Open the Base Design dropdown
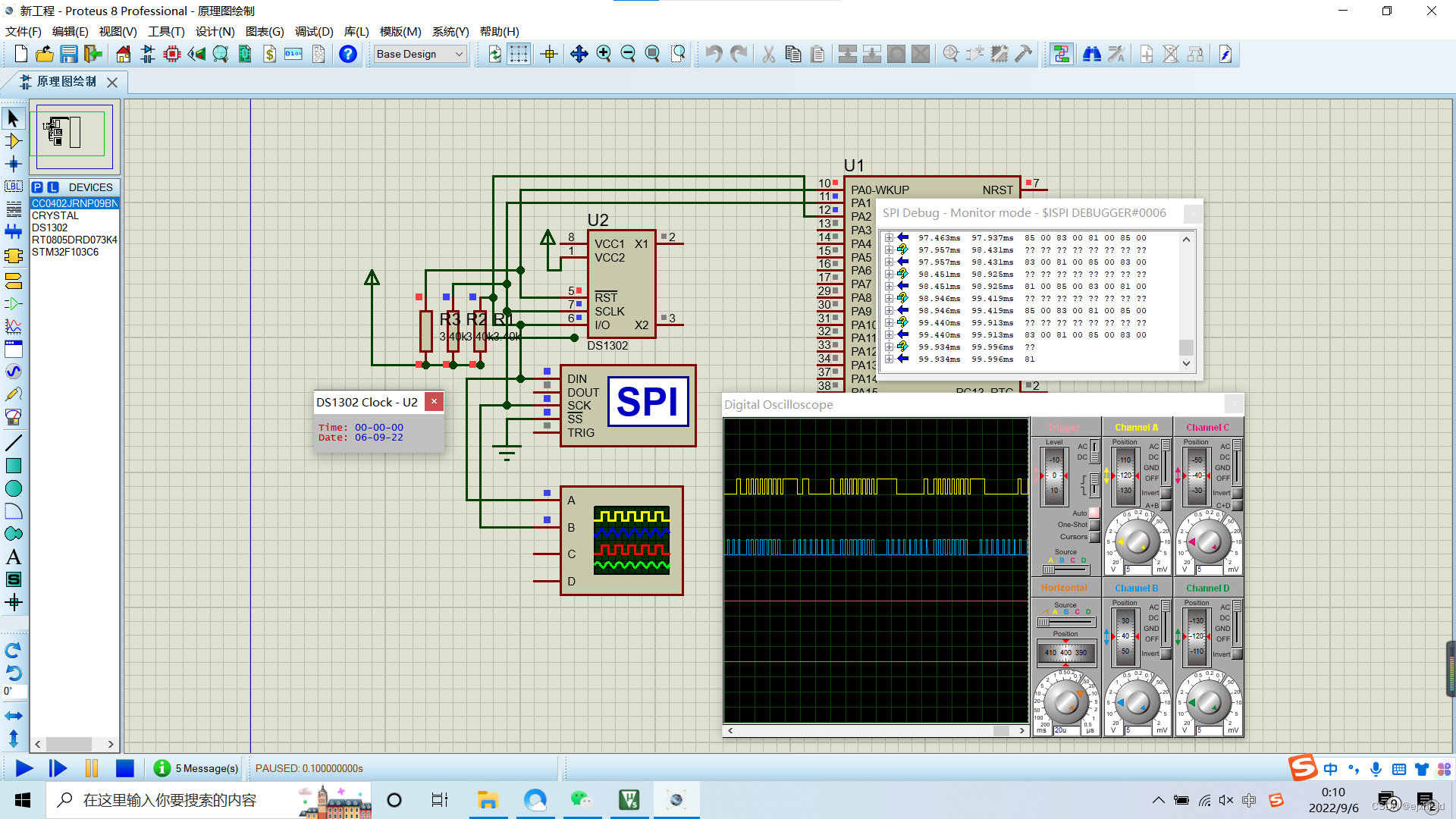The width and height of the screenshot is (1456, 819). tap(420, 54)
